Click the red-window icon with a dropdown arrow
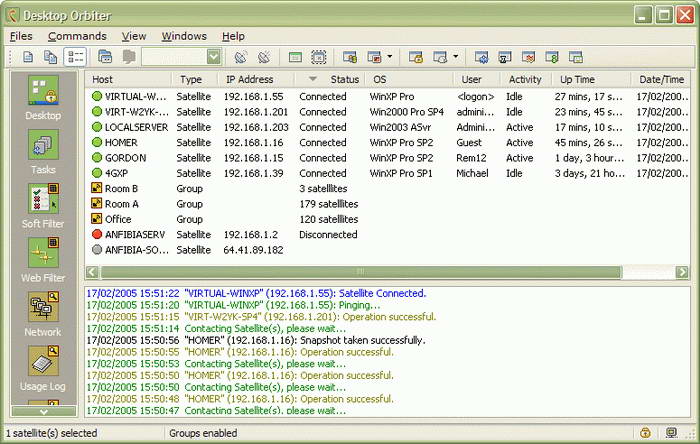The height and width of the screenshot is (444, 700). (374, 57)
